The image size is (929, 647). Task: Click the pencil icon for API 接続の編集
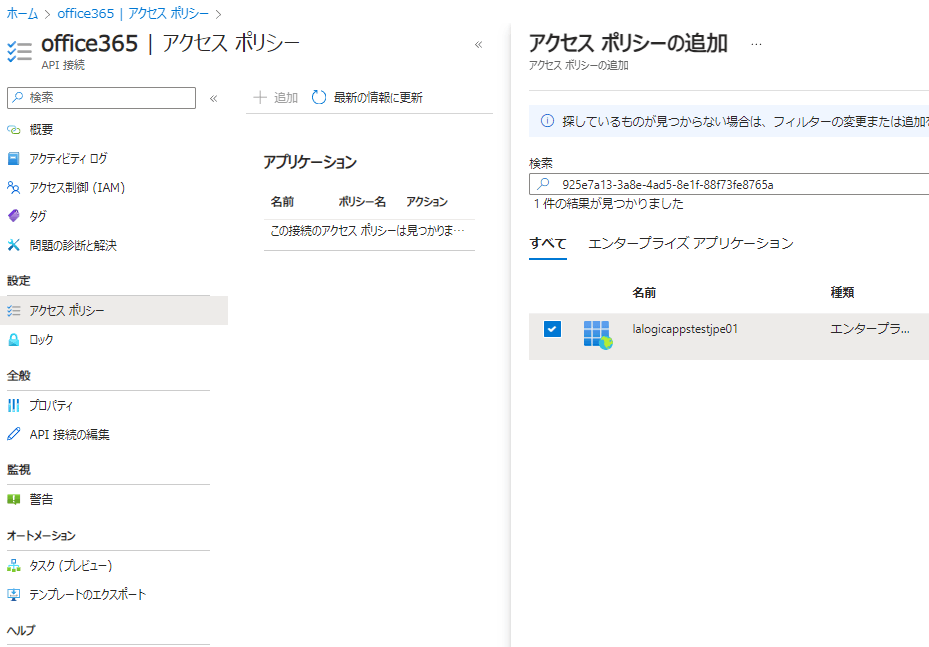(14, 434)
